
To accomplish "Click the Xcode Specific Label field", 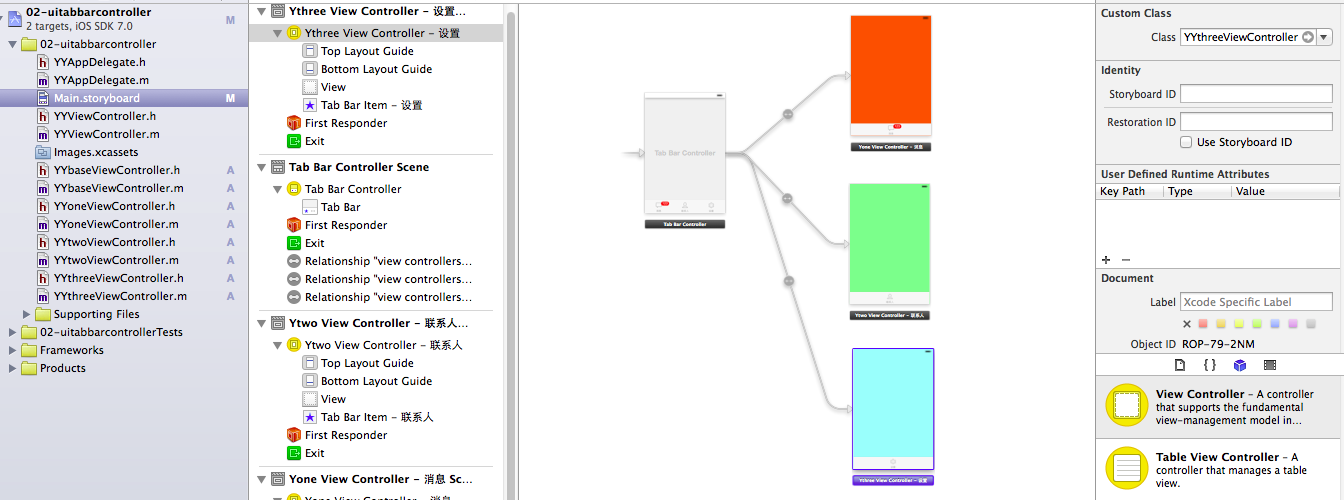I will coord(1257,302).
